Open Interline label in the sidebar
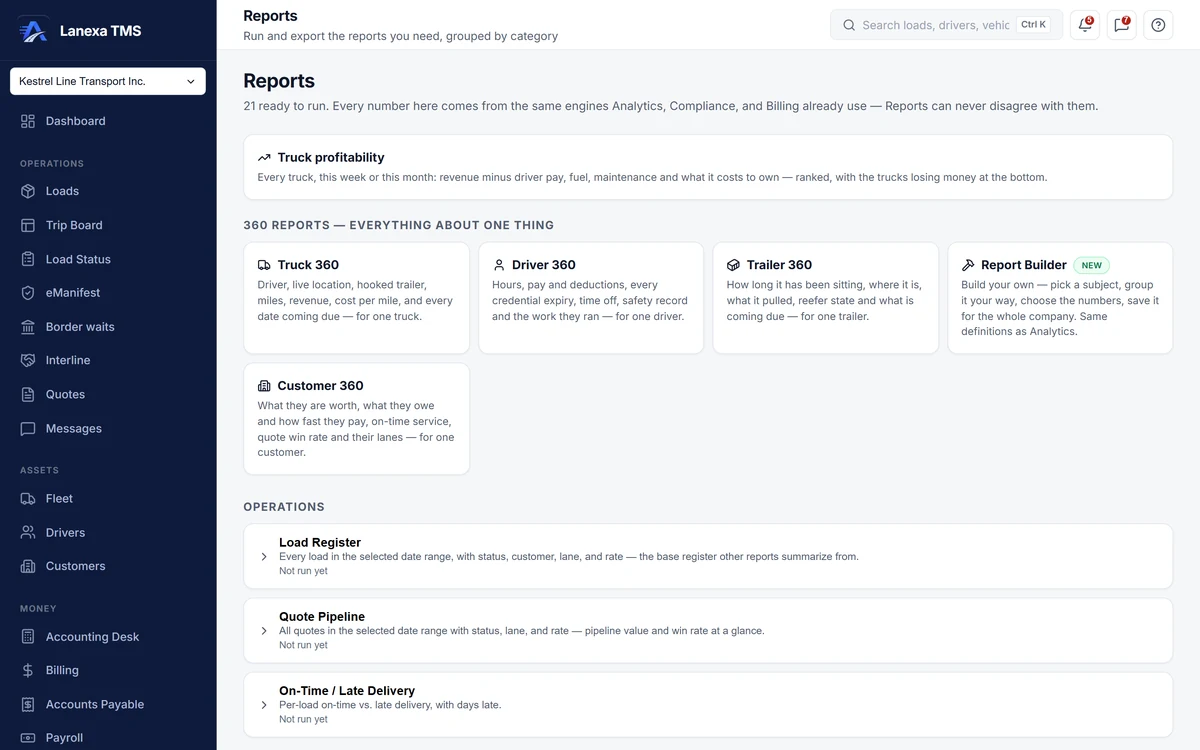 (68, 360)
